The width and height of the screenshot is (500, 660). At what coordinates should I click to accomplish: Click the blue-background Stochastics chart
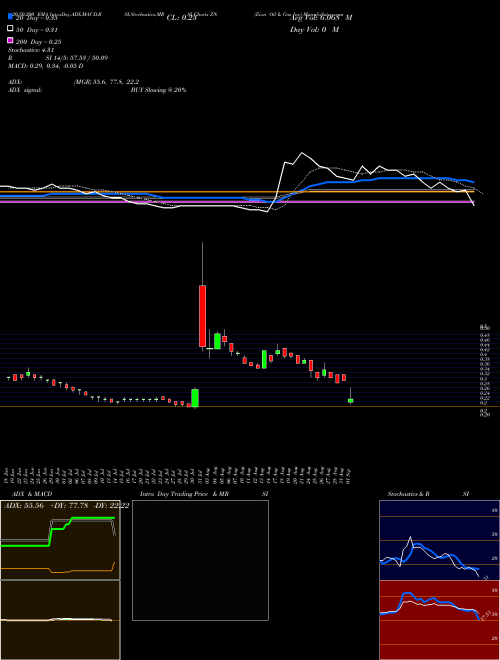(439, 540)
